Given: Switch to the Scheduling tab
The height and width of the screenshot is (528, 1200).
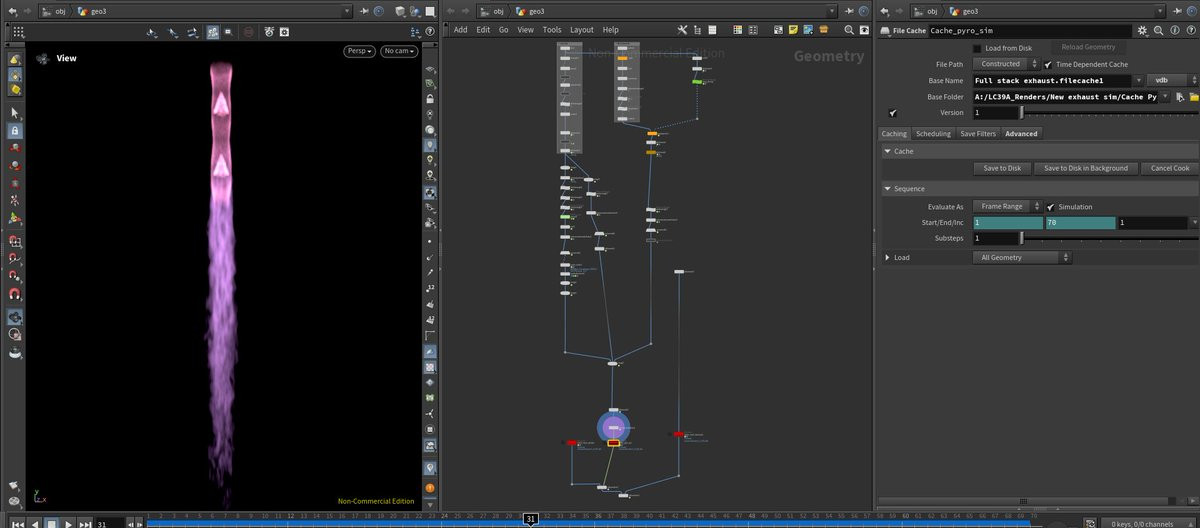Looking at the screenshot, I should (x=933, y=134).
